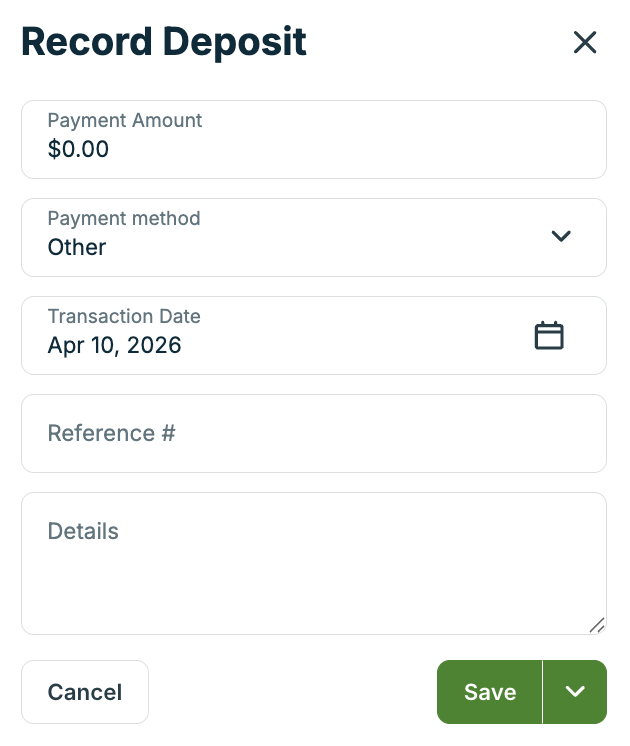The width and height of the screenshot is (630, 746).
Task: Click the 'Payment Amount' label
Action: point(125,120)
